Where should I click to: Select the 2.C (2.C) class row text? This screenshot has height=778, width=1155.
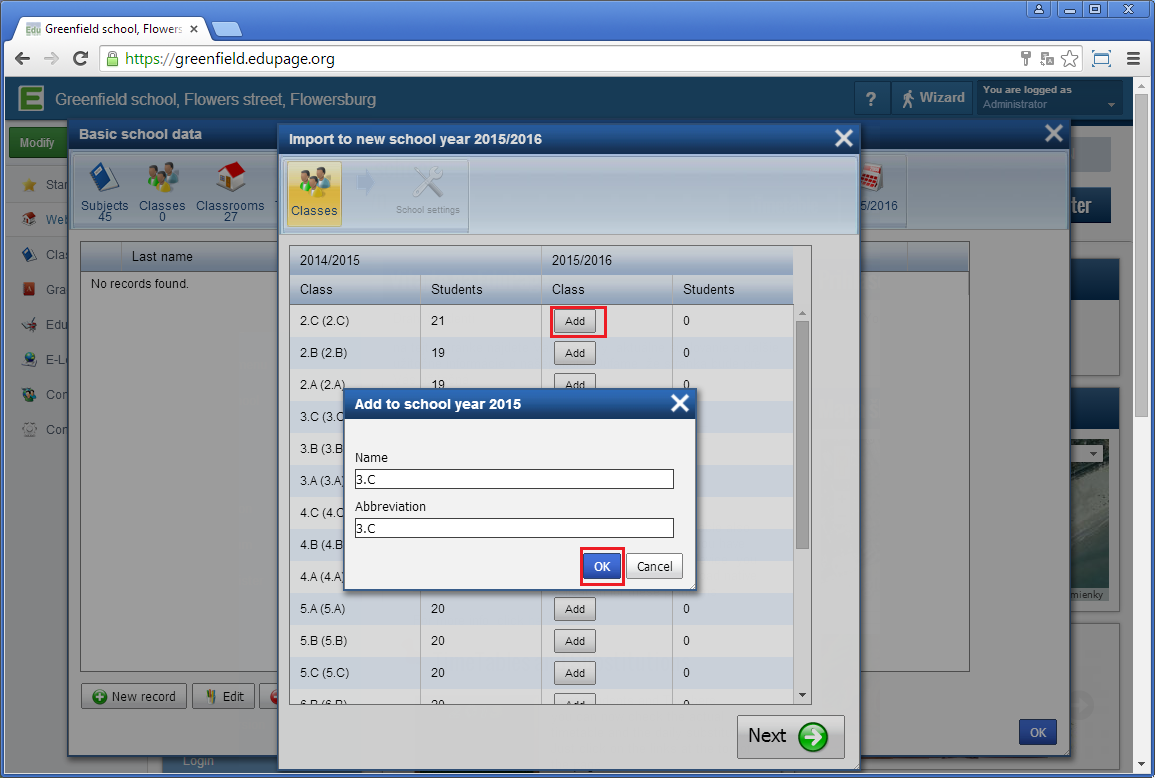point(324,320)
